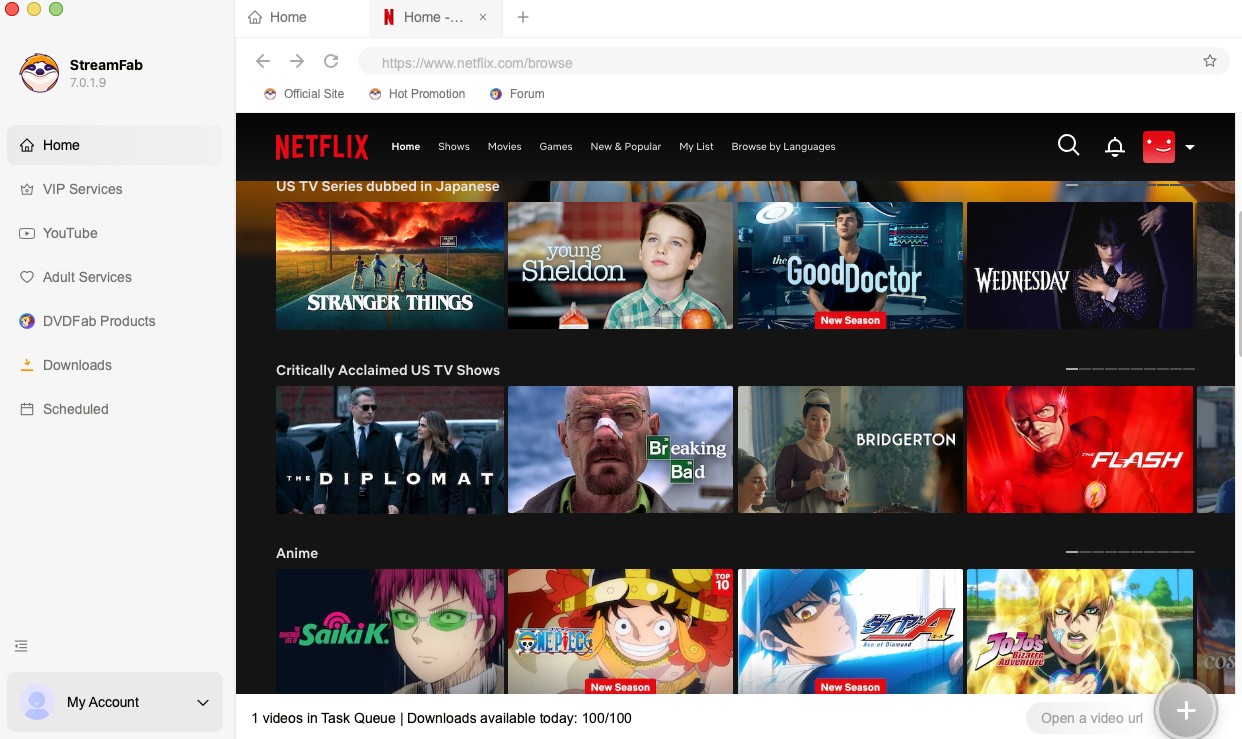The width and height of the screenshot is (1242, 739).
Task: Click the Downloads arrow icon in sidebar
Action: click(27, 365)
